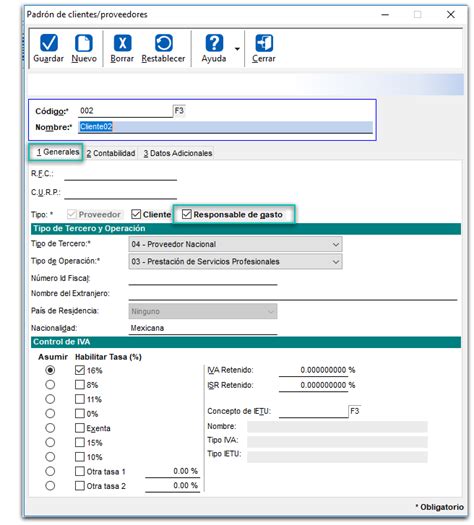The image size is (474, 525).
Task: Open the Tipo de Operación dropdown
Action: coord(235,261)
